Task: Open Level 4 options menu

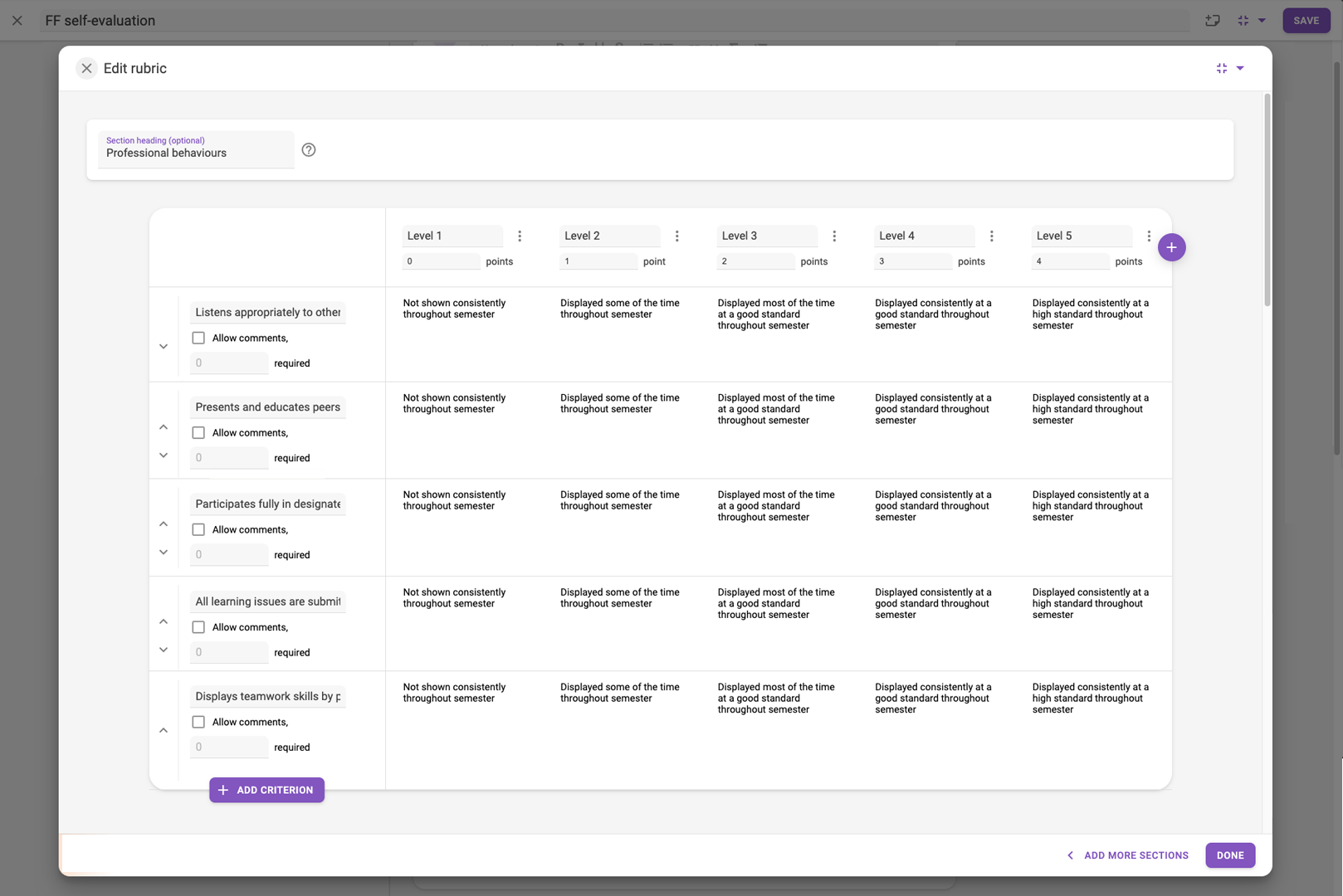Action: (992, 236)
